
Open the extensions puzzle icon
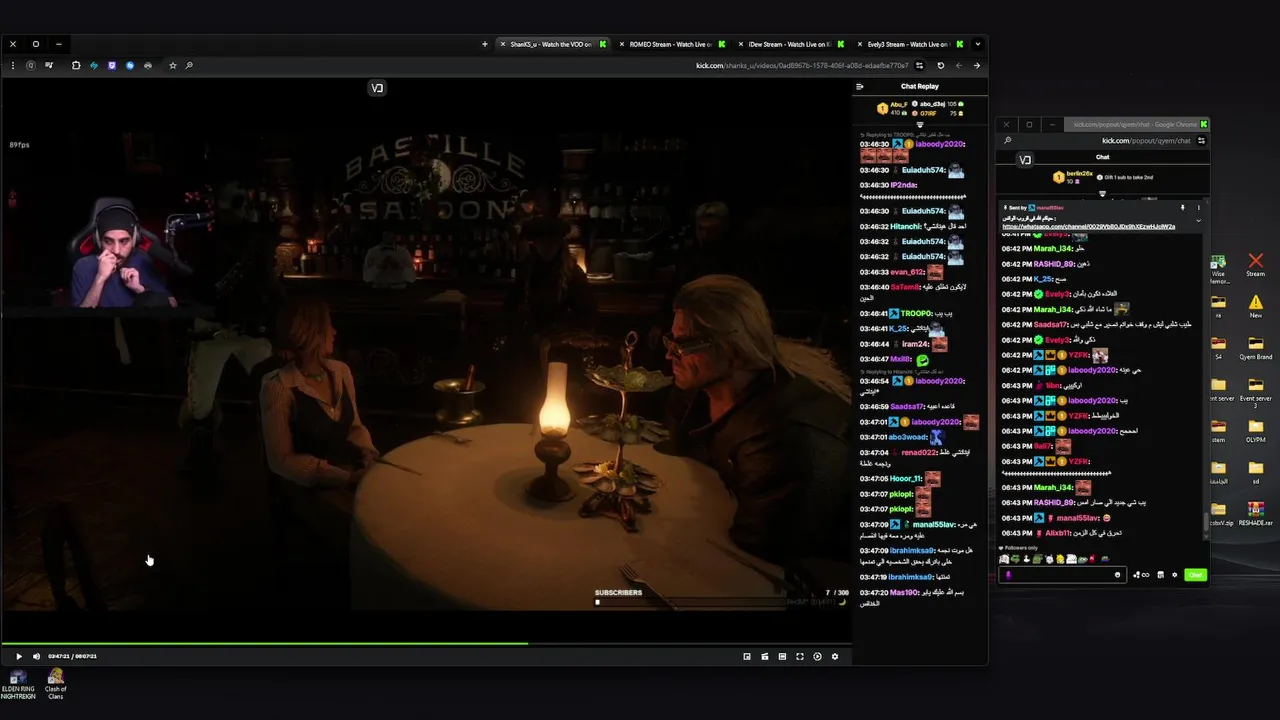click(x=76, y=66)
